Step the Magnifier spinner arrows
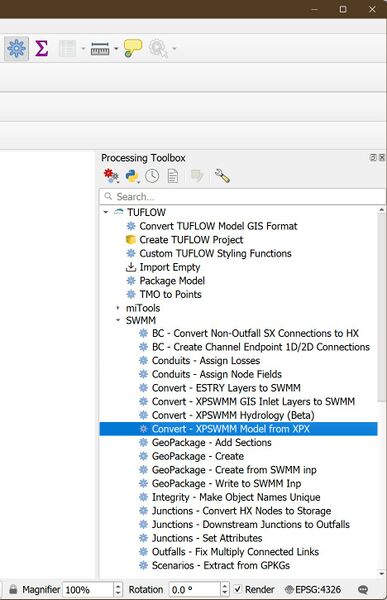This screenshot has height=600, width=387. pyautogui.click(x=118, y=589)
